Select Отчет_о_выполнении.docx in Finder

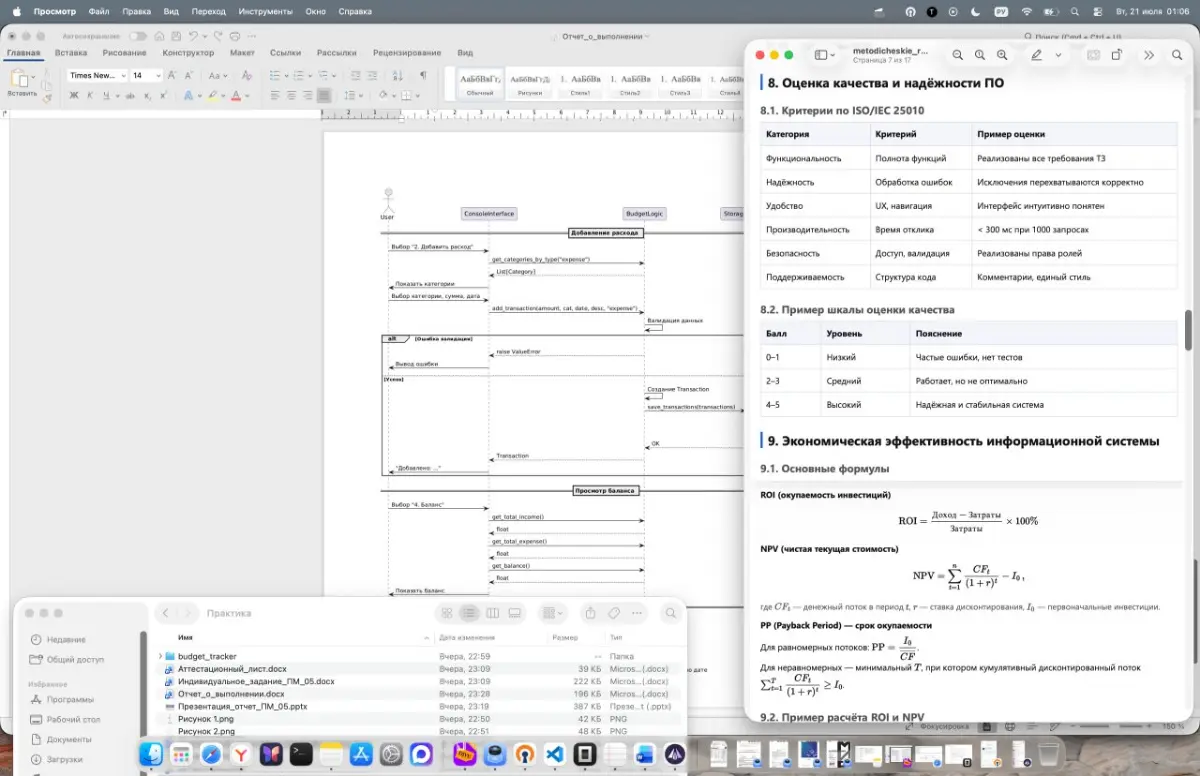coord(231,694)
